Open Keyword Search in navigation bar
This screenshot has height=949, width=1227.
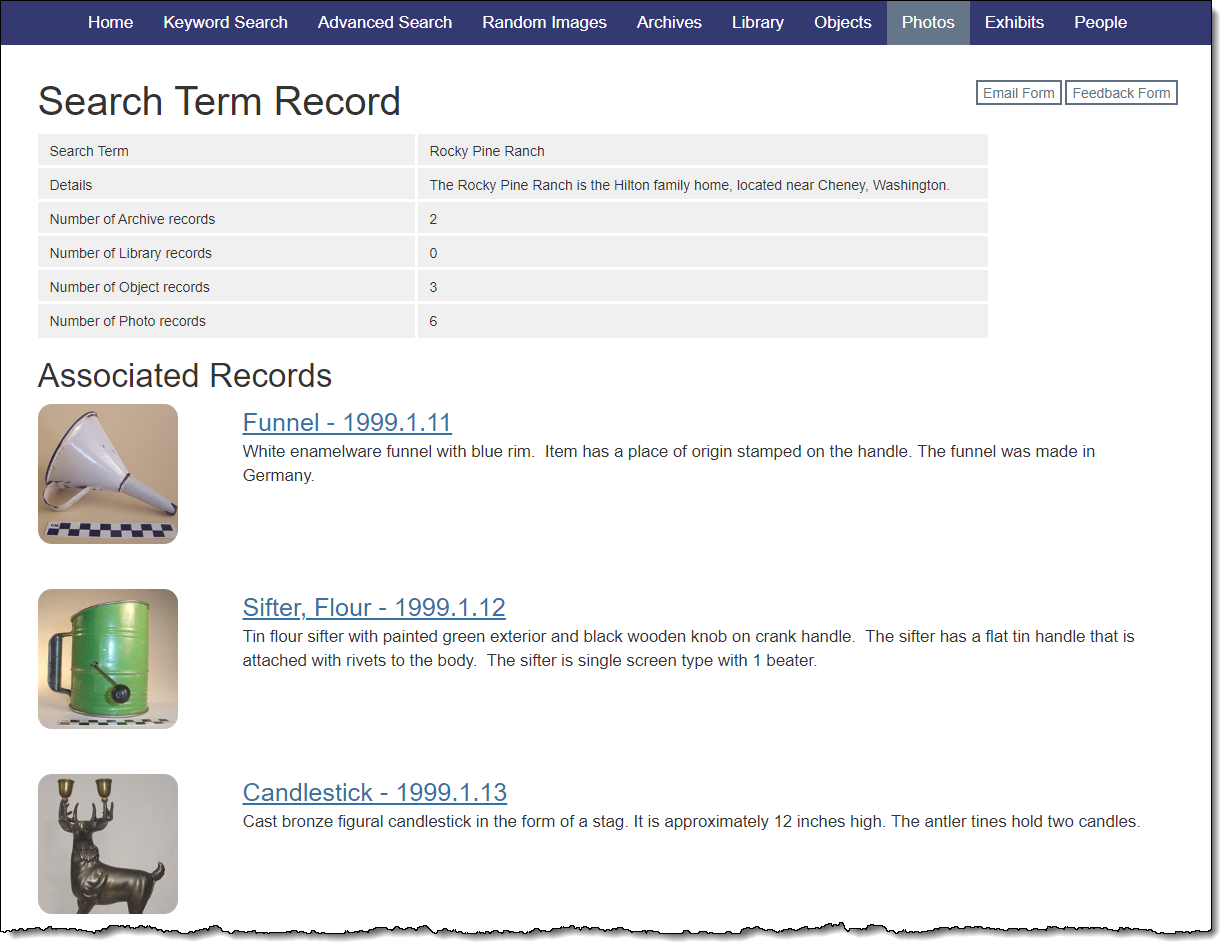(x=225, y=22)
